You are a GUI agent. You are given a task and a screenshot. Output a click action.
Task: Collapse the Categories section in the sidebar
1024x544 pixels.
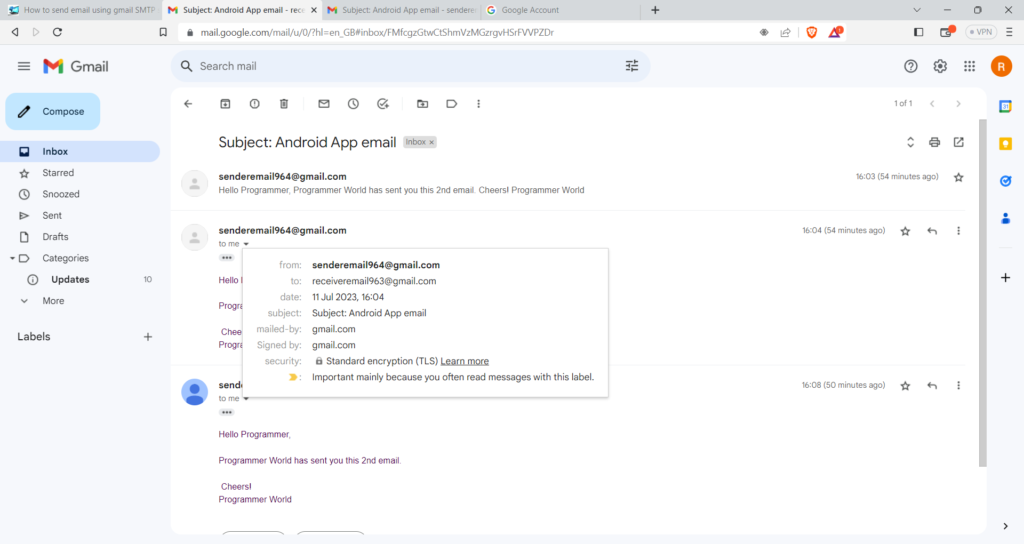[x=12, y=259]
